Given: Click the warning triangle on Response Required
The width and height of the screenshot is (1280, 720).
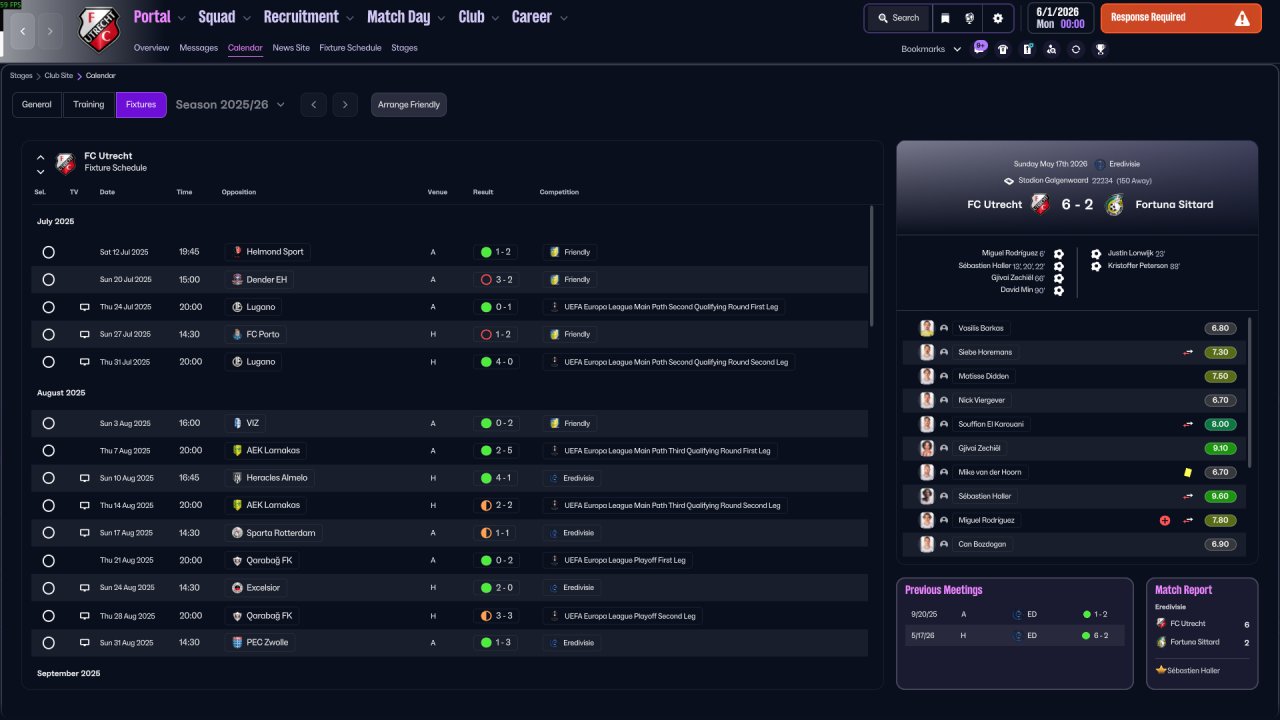Looking at the screenshot, I should point(1242,18).
